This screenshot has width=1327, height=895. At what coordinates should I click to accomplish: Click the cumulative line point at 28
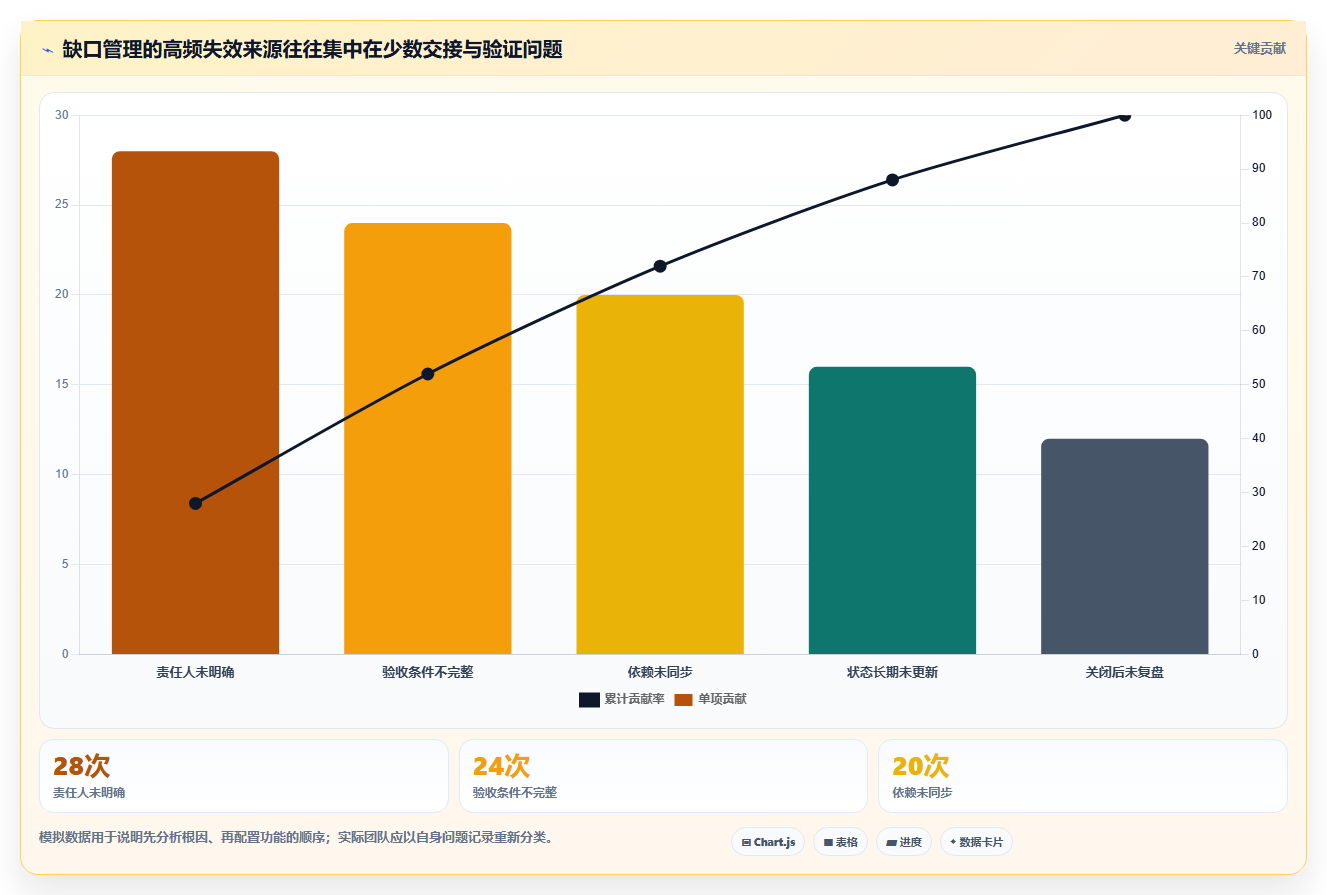pyautogui.click(x=195, y=503)
